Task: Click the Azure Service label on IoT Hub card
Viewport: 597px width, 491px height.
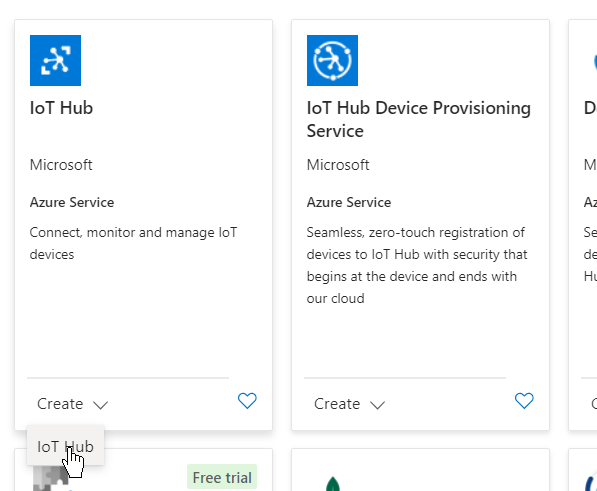Action: tap(72, 202)
